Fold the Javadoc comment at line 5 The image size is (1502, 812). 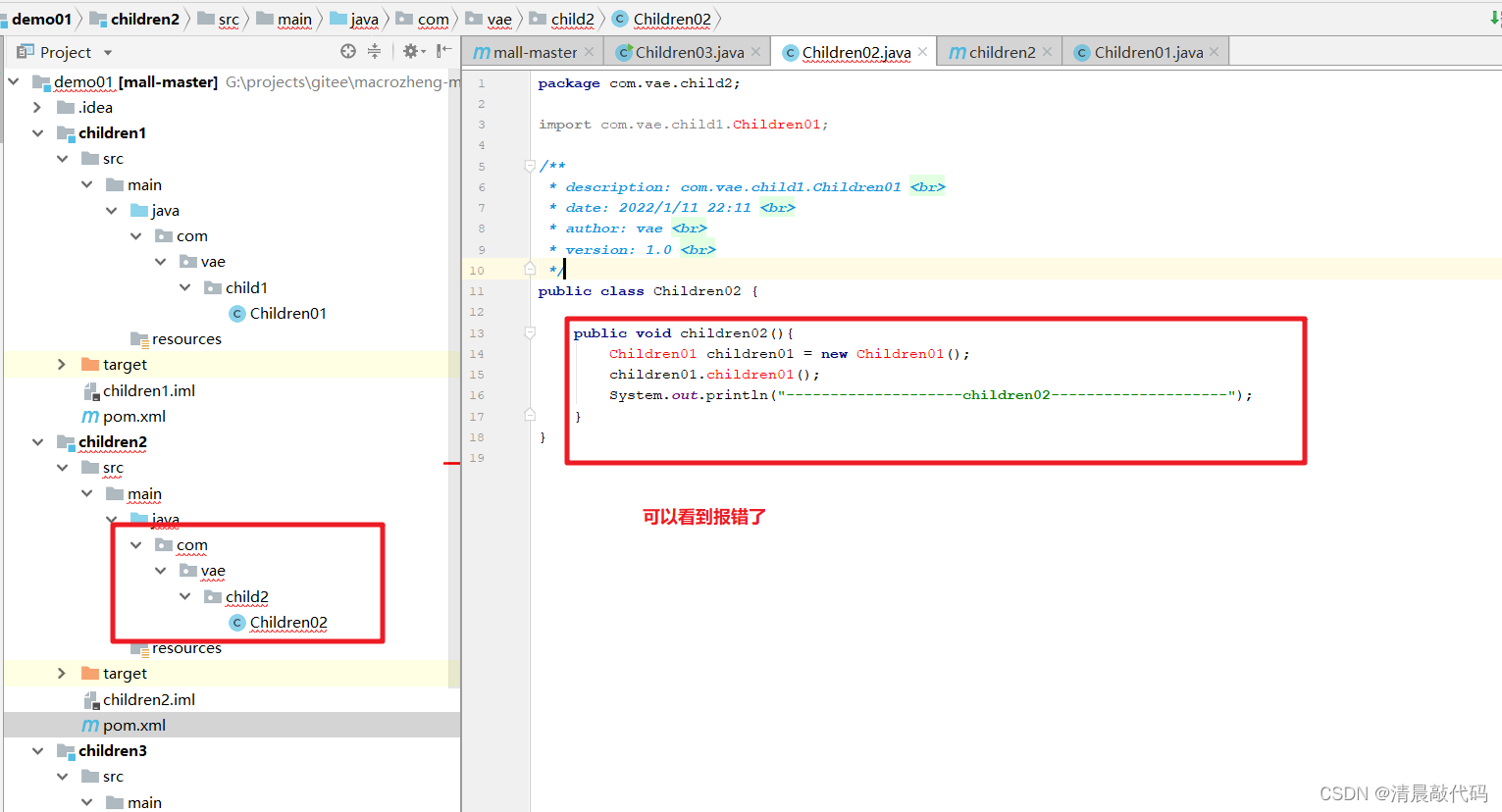(x=530, y=166)
